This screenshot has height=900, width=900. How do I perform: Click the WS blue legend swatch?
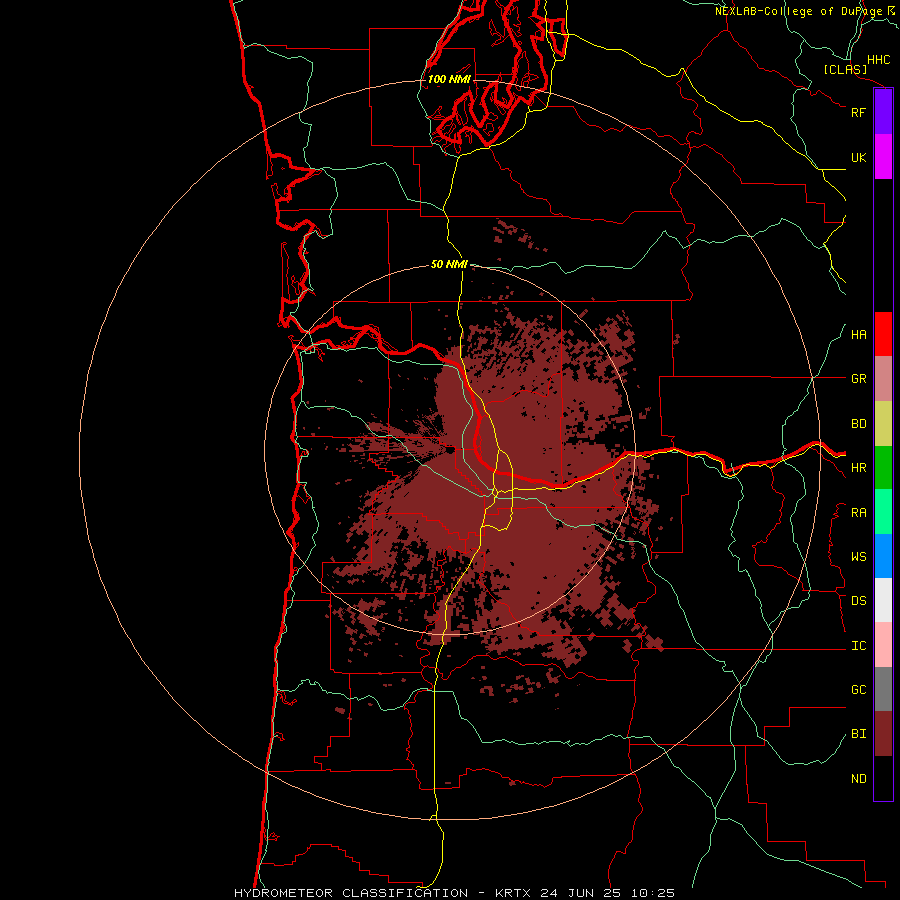tap(883, 556)
